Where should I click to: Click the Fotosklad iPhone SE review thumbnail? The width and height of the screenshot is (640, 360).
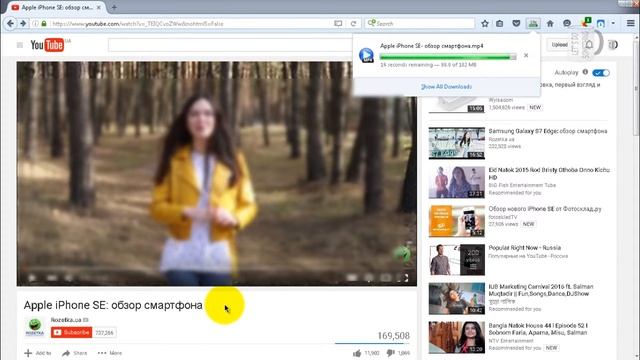point(456,221)
